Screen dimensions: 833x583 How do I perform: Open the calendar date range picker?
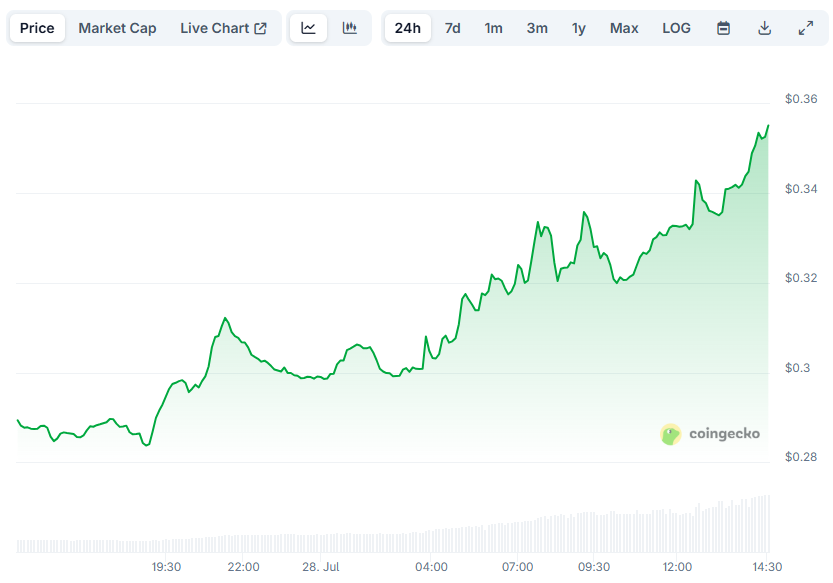(723, 28)
